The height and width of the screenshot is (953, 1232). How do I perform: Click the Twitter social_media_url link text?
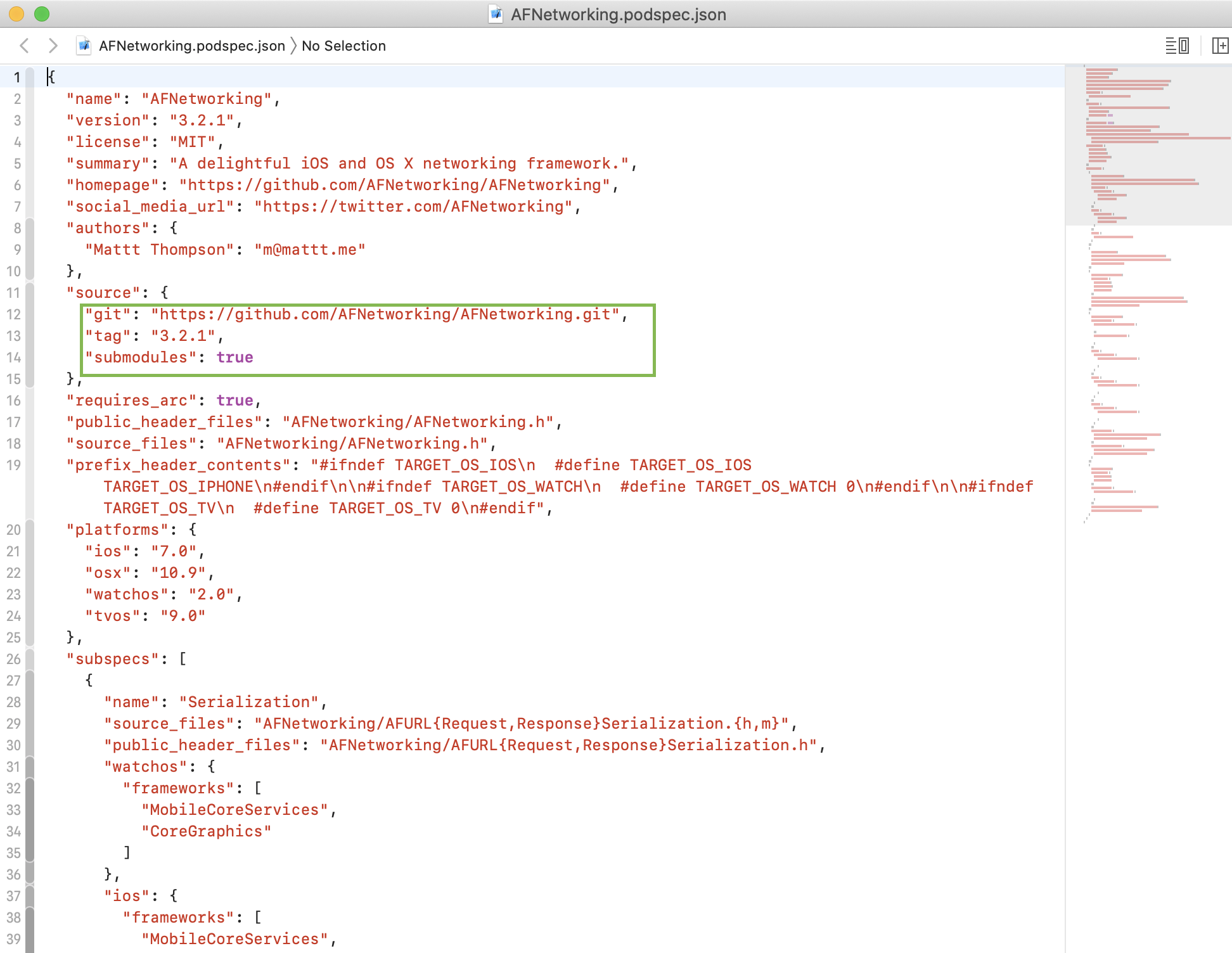(413, 207)
